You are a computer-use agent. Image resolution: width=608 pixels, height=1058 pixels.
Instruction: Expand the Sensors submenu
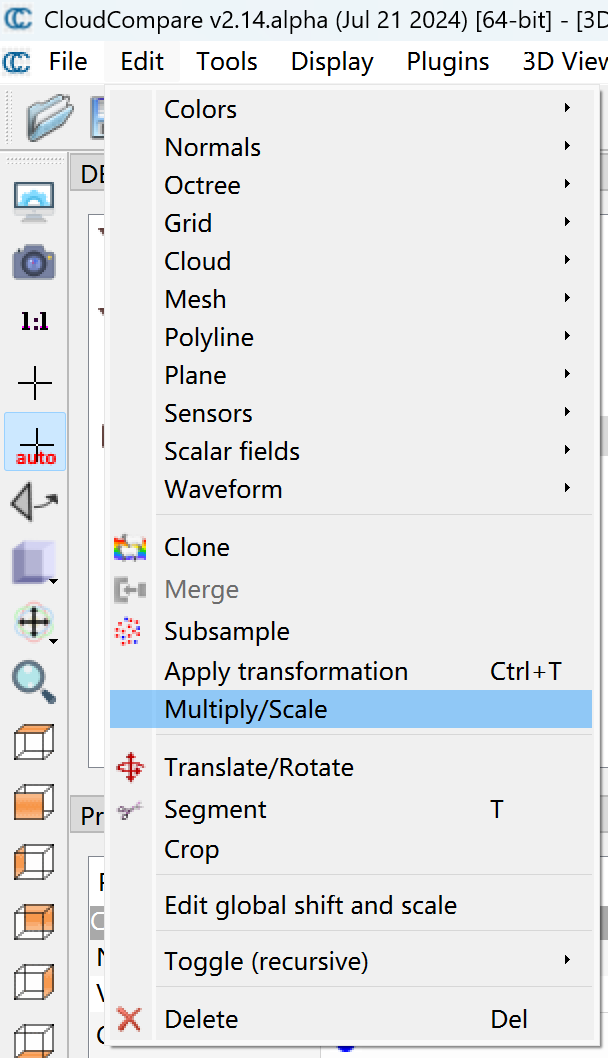coord(351,413)
